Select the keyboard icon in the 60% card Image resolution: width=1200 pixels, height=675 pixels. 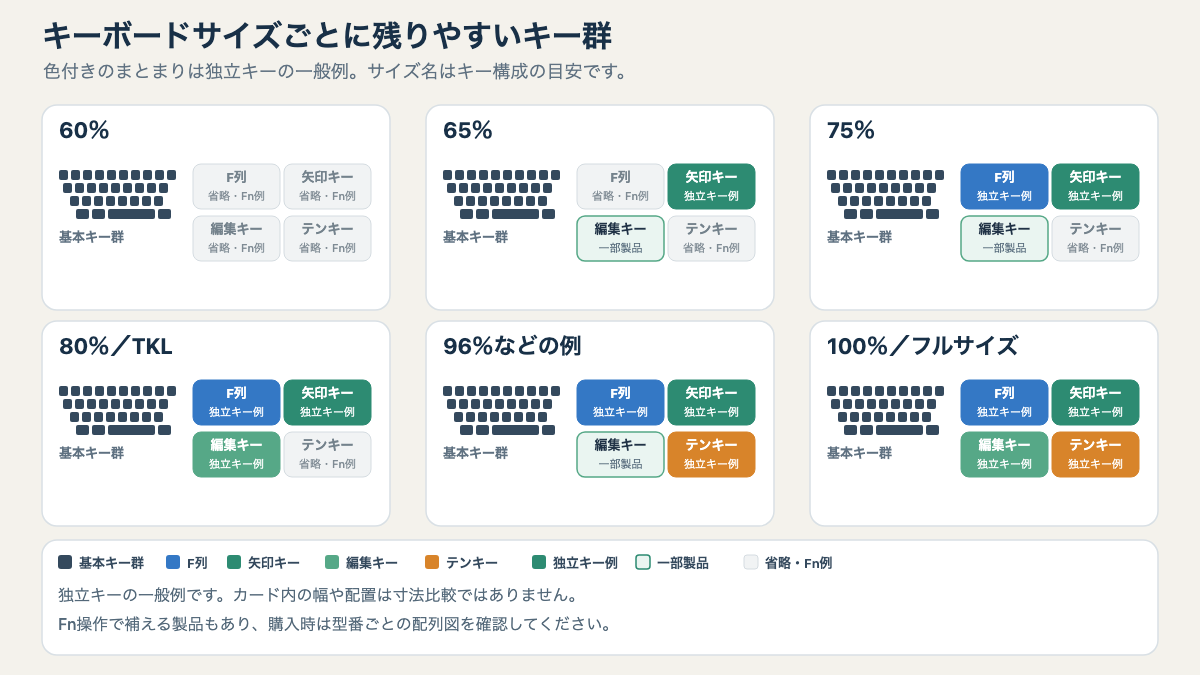tap(117, 194)
